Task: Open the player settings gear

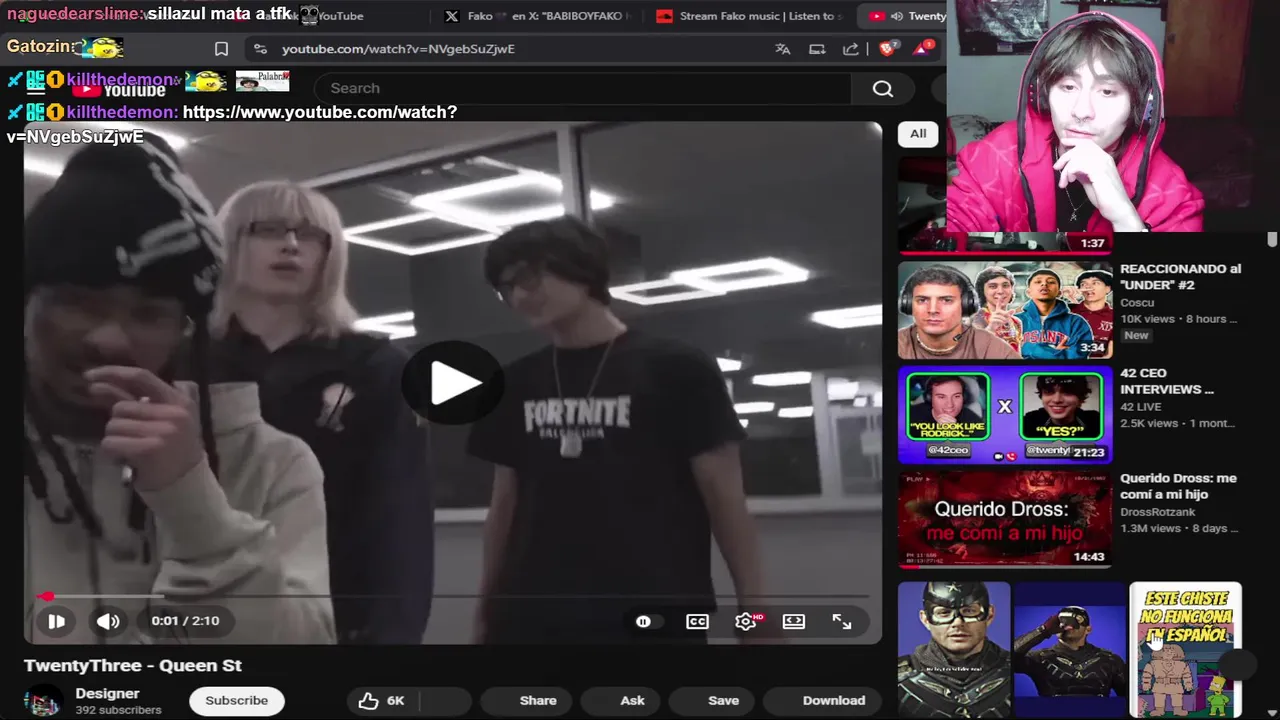Action: 746,621
